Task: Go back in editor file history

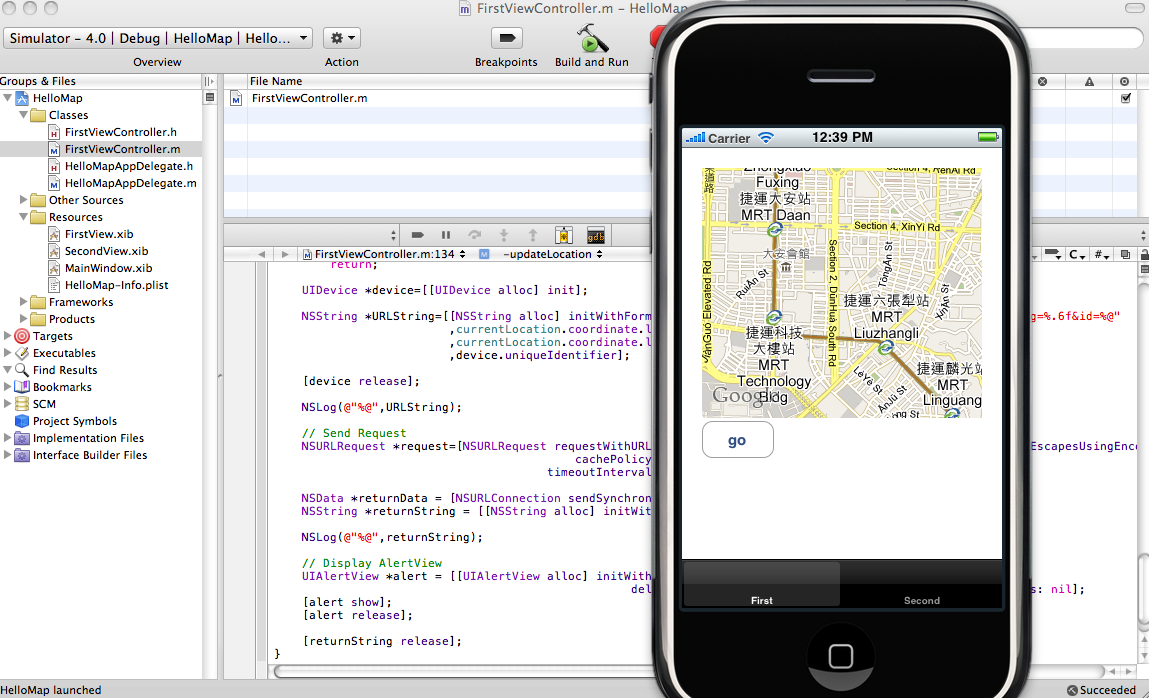Action: pyautogui.click(x=262, y=254)
